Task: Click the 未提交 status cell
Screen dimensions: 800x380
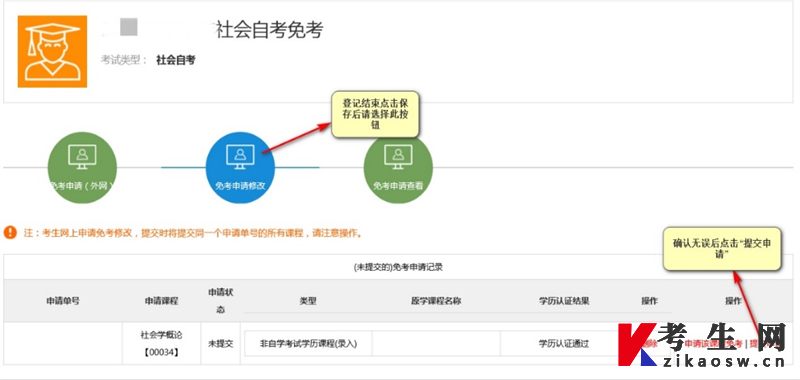Action: (220, 343)
